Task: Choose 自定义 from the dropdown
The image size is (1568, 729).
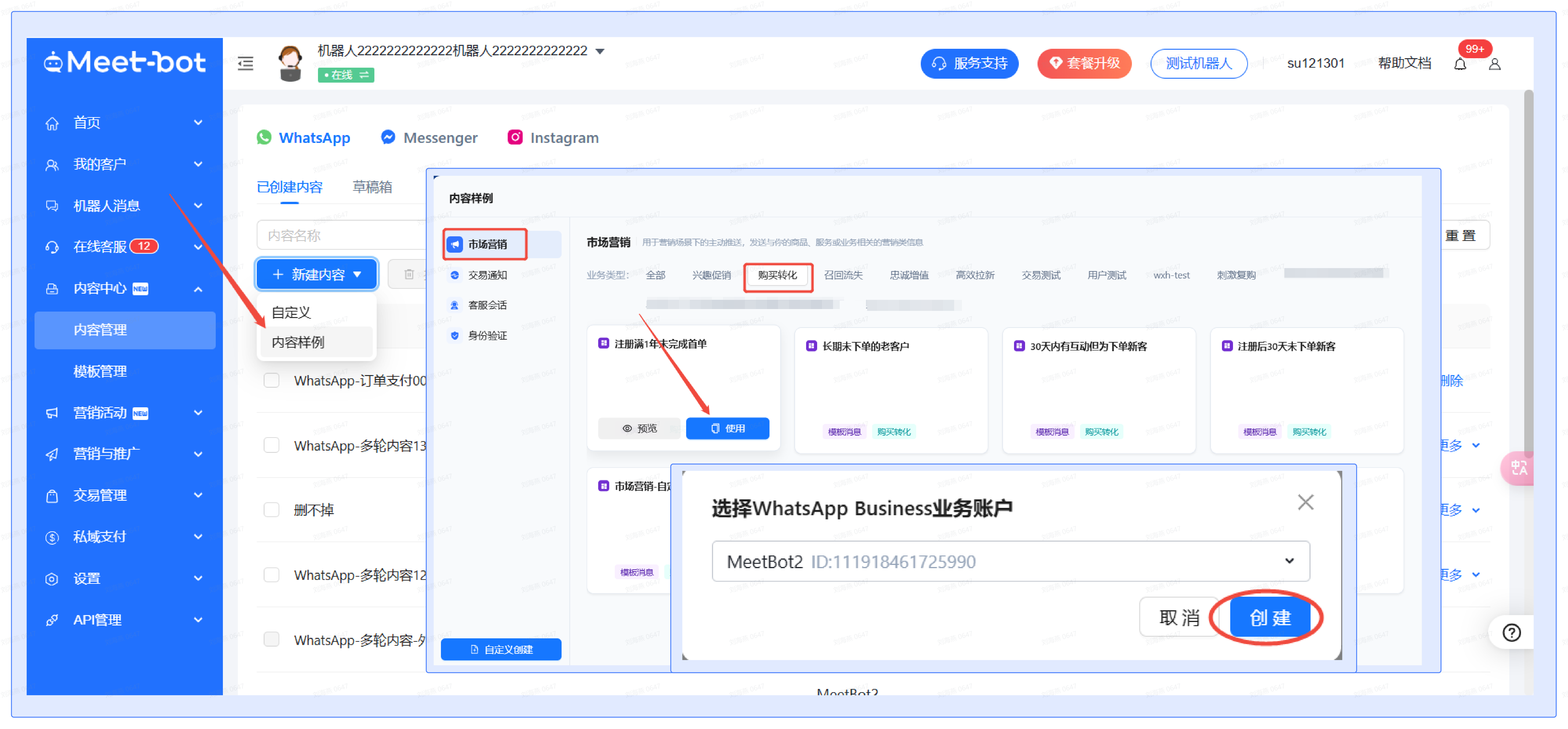Action: click(317, 312)
